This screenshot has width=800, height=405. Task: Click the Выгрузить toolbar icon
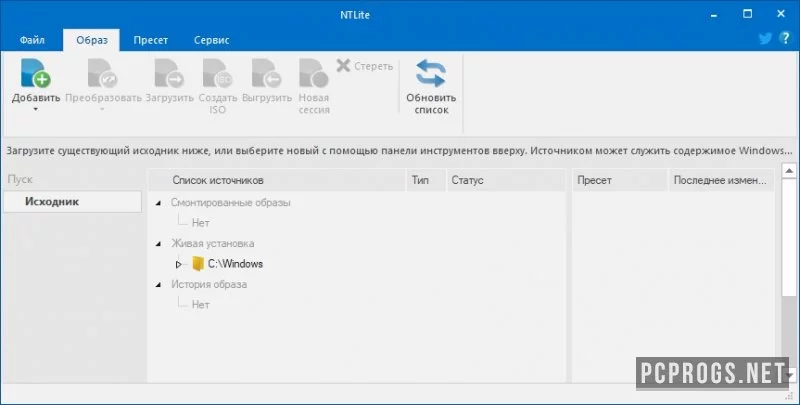tap(266, 73)
